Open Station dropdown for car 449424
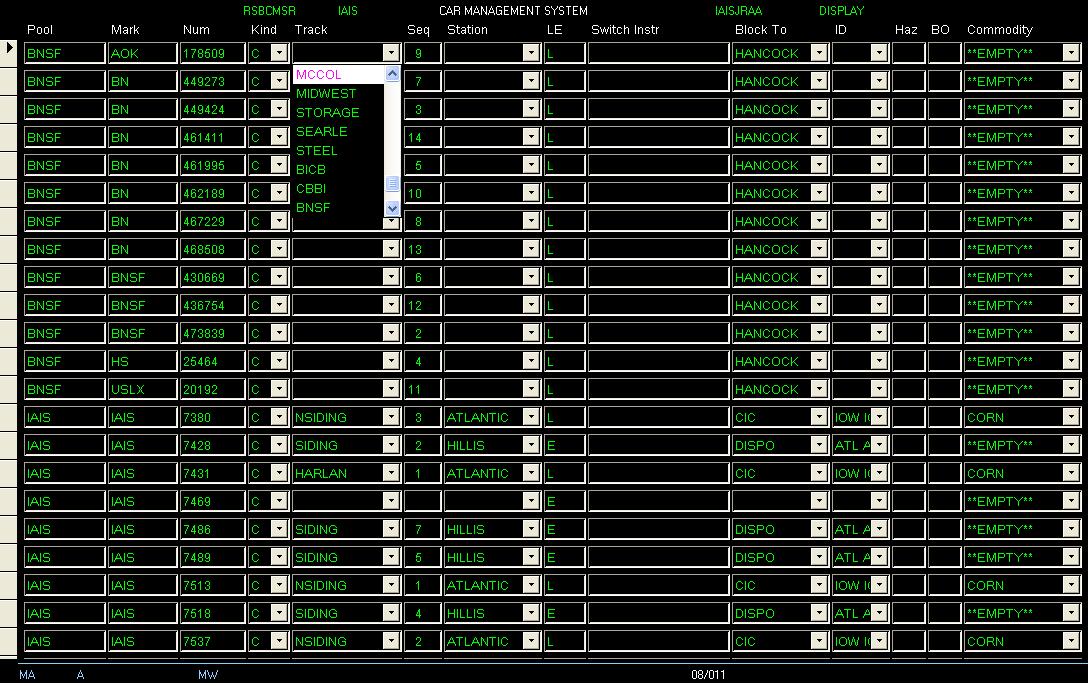The height and width of the screenshot is (686, 1088). (x=531, y=109)
